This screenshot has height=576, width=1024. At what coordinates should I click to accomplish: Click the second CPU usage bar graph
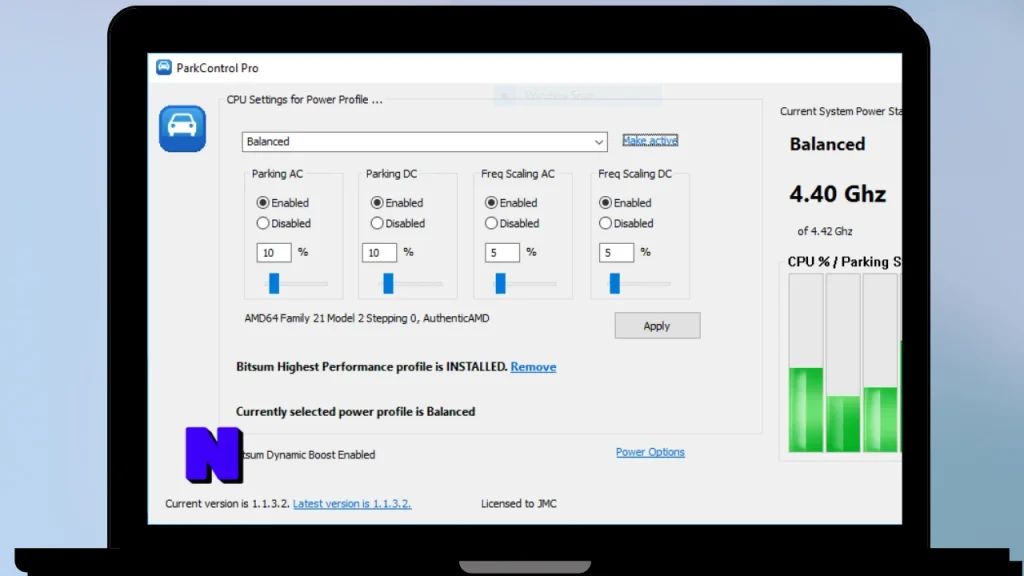click(x=843, y=363)
